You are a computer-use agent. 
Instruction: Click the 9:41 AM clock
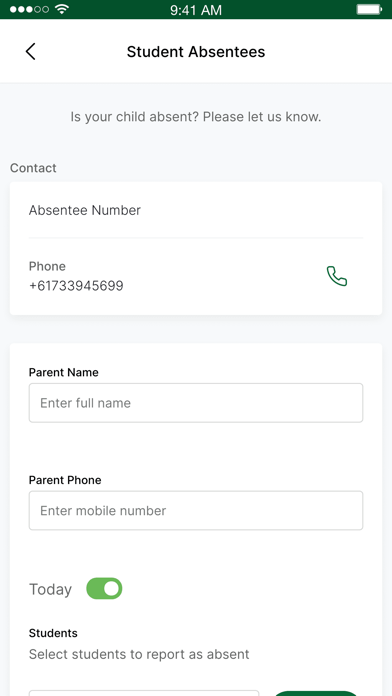(196, 10)
